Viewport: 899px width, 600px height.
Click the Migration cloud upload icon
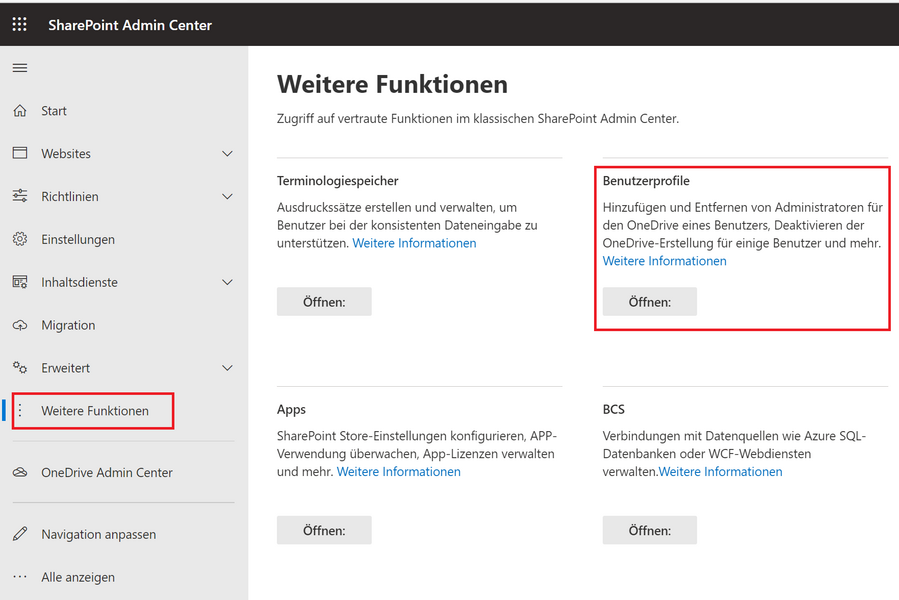tap(20, 325)
